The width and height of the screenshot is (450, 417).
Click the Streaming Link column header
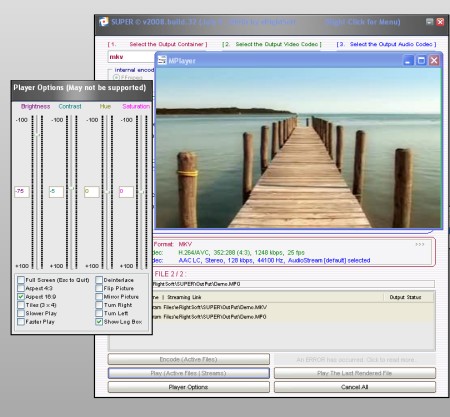tap(184, 297)
